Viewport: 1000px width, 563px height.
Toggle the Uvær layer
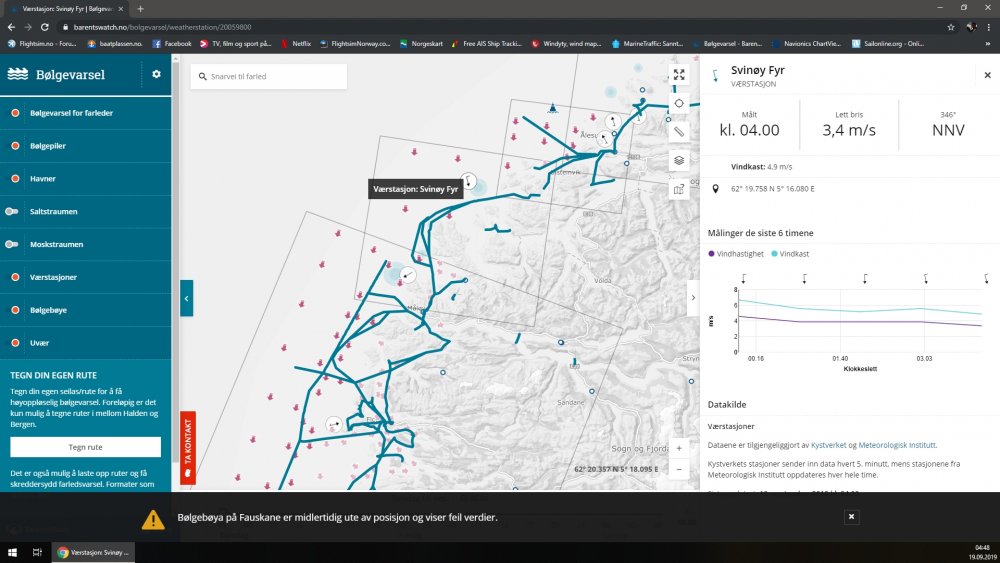[x=15, y=343]
